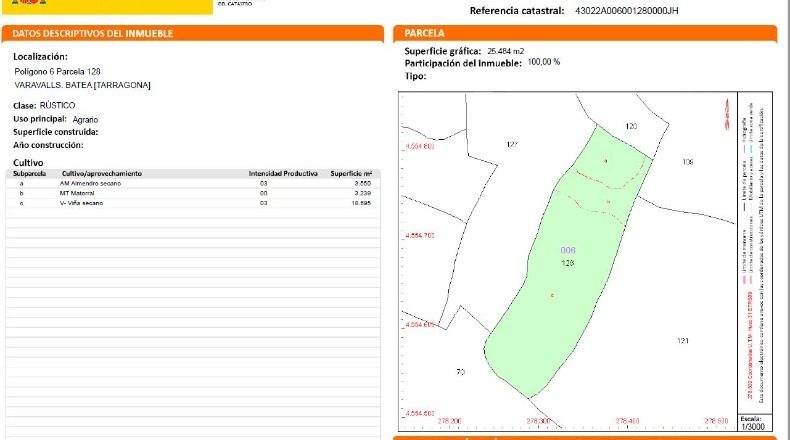
Task: Select the subparcela 'c' cell in table
Action: [x=21, y=203]
